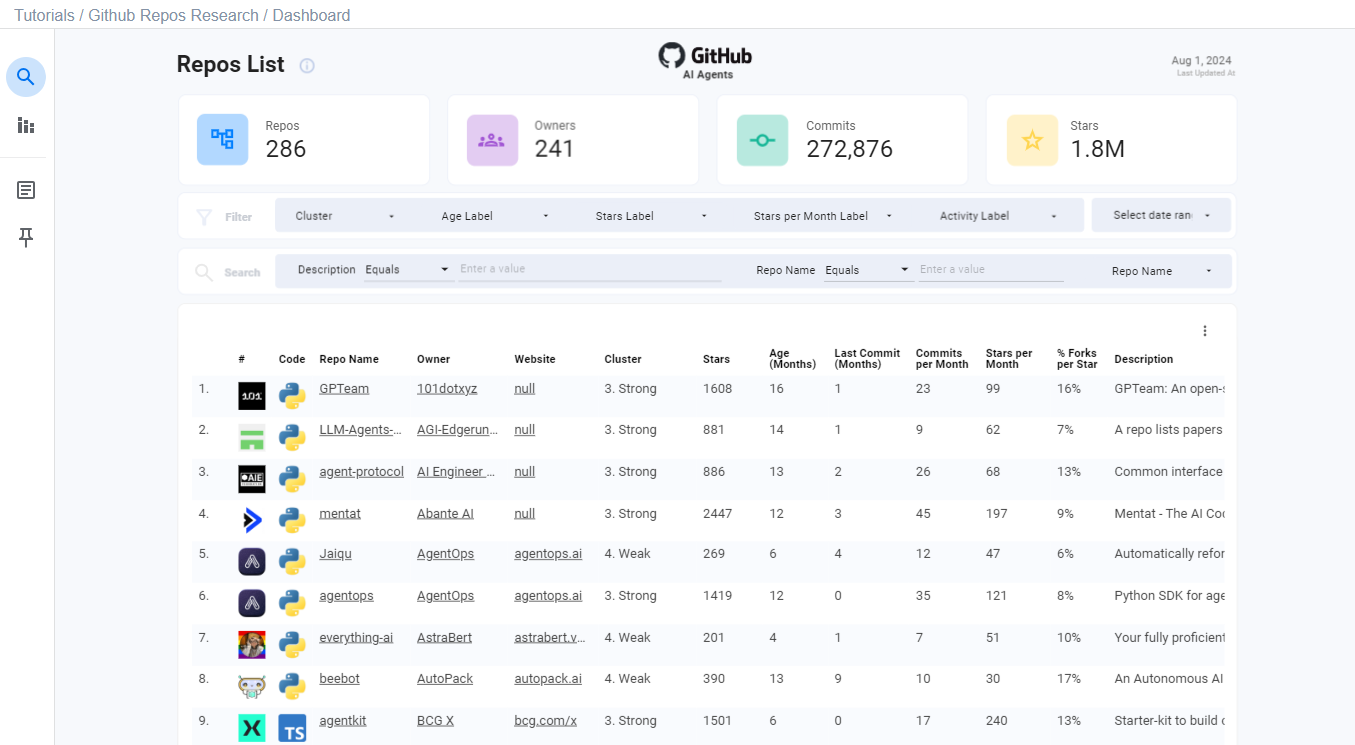The image size is (1355, 745).
Task: Click the Description value input field
Action: 590,269
